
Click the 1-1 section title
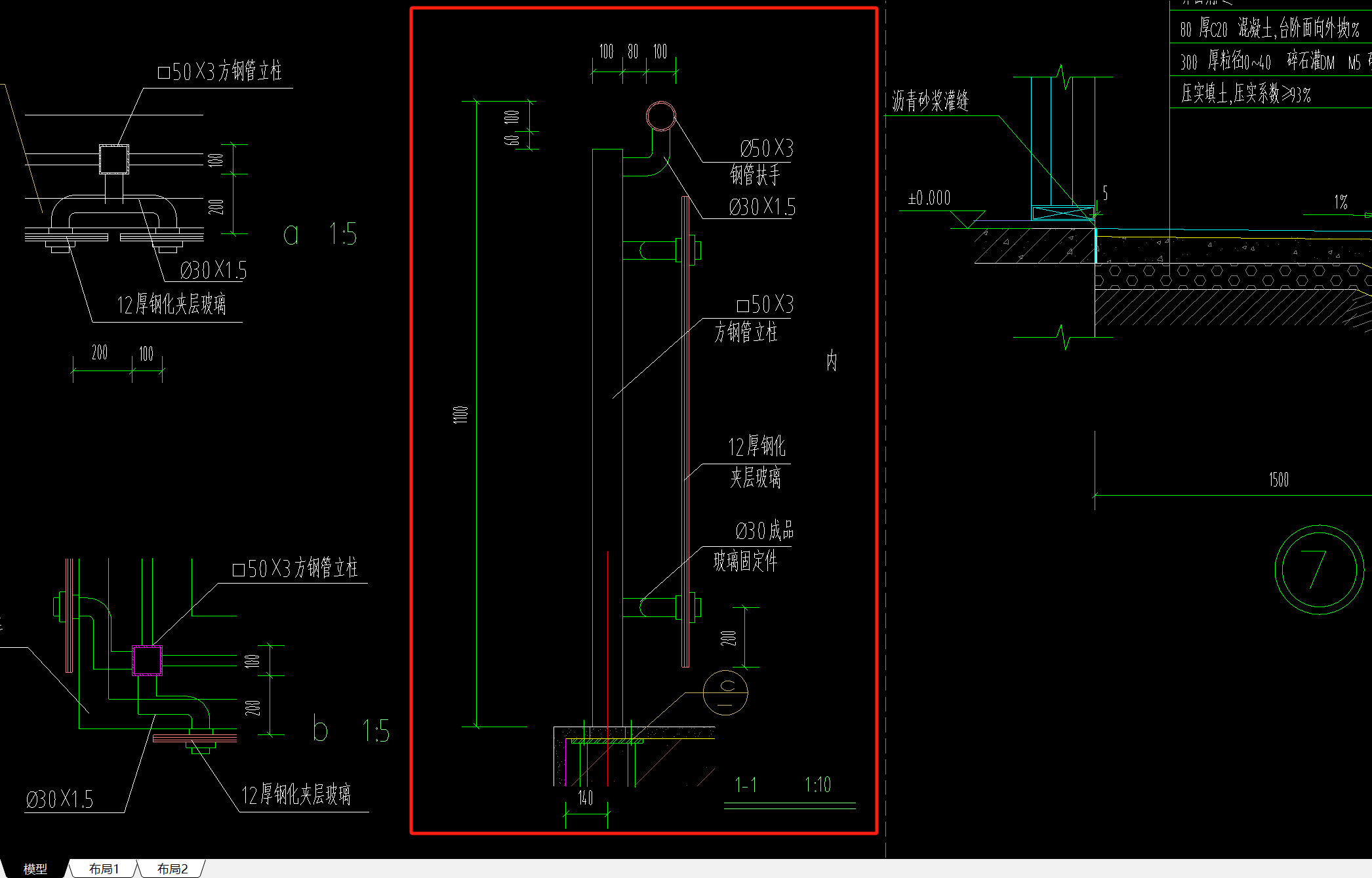pyautogui.click(x=746, y=785)
